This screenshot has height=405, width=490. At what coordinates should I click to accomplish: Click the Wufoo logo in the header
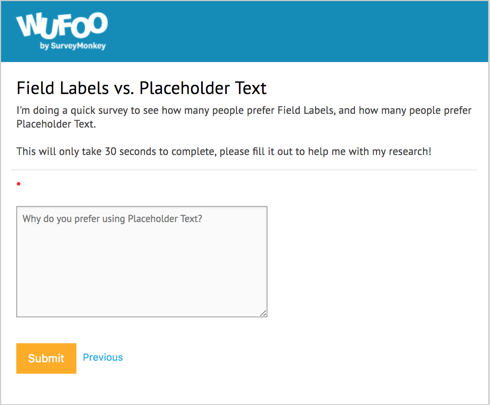(62, 31)
